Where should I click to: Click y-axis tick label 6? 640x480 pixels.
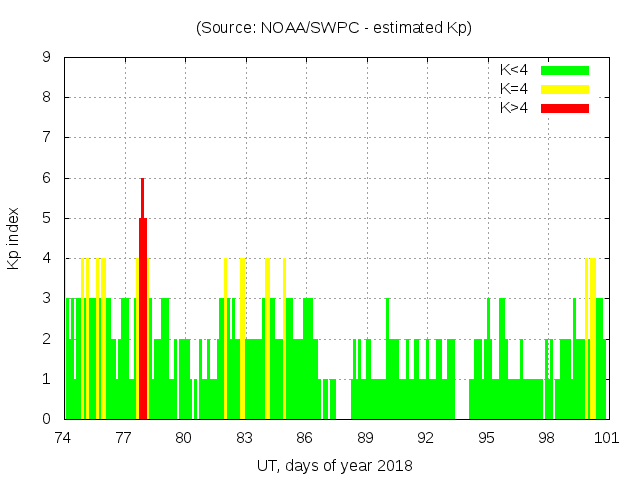coord(47,178)
